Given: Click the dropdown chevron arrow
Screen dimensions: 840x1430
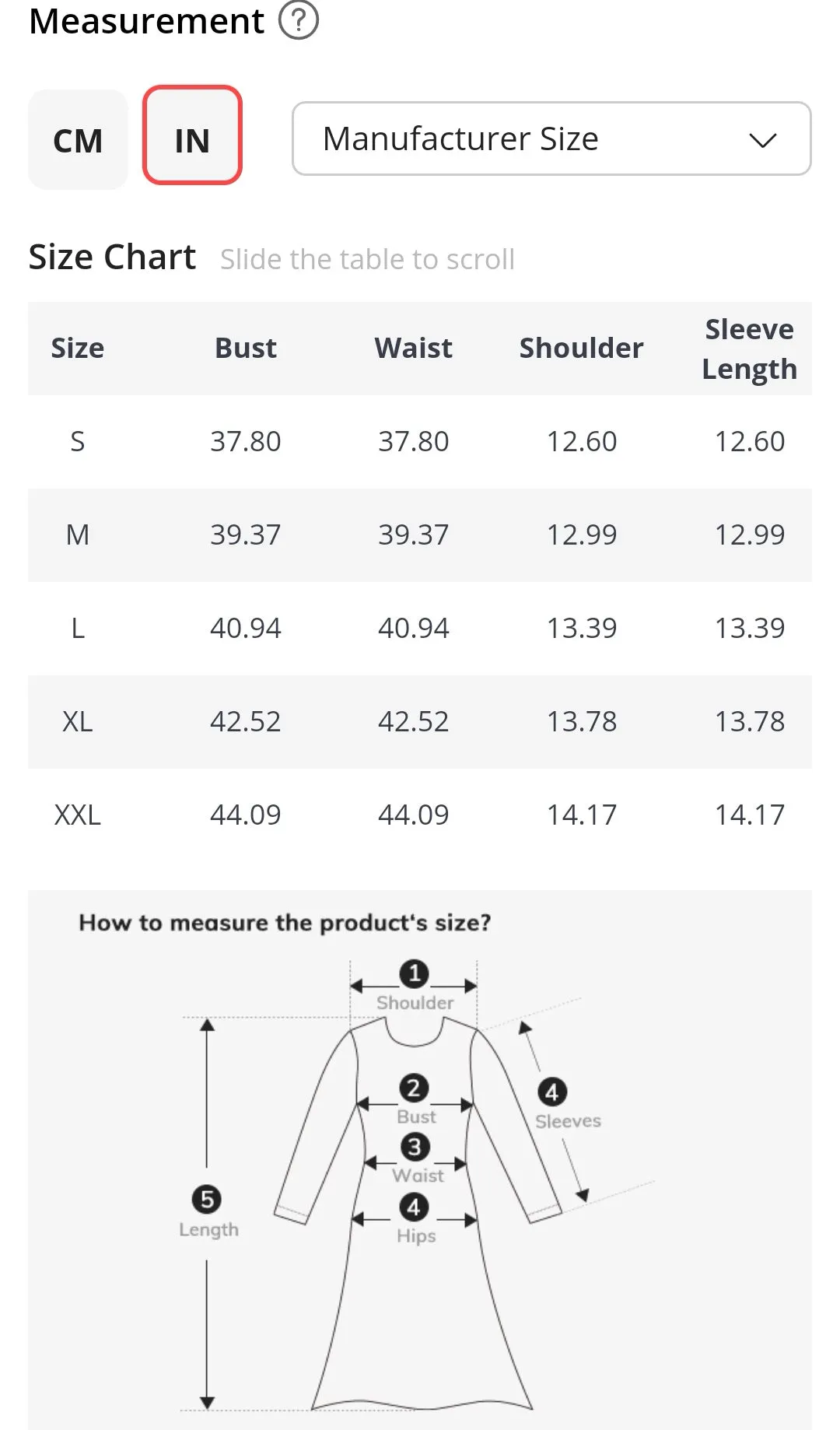Looking at the screenshot, I should pos(763,140).
